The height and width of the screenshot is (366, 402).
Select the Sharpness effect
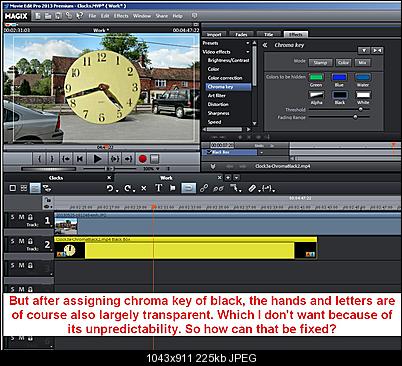point(218,113)
